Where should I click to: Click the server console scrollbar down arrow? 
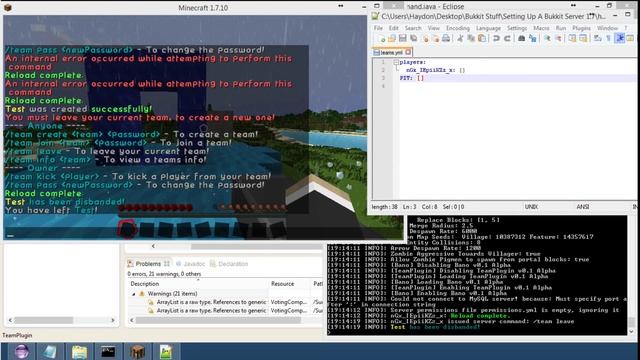[631, 331]
